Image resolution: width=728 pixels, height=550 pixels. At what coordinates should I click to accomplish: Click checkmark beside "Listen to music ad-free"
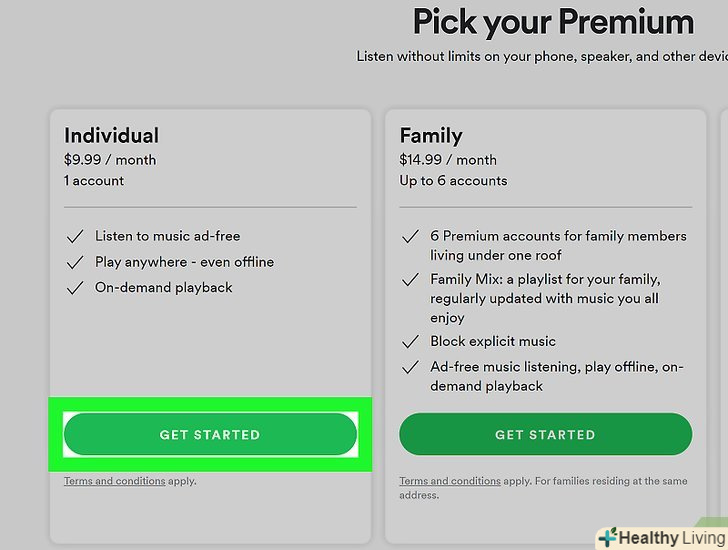(x=74, y=237)
